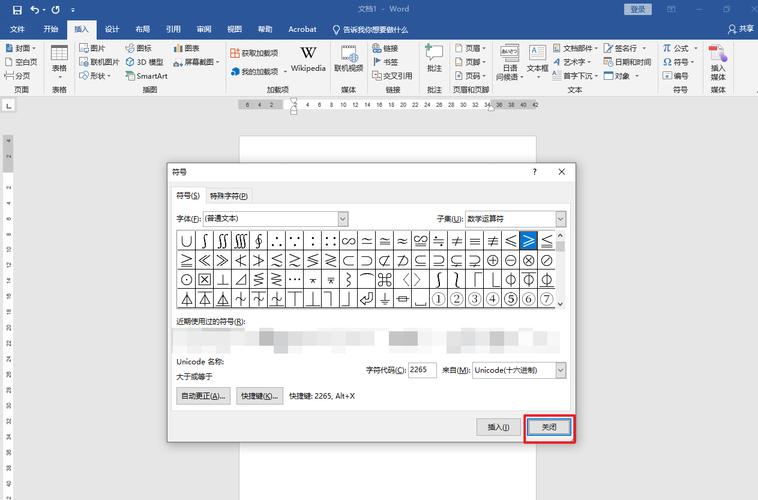Click the Share (共享) button

coord(741,29)
